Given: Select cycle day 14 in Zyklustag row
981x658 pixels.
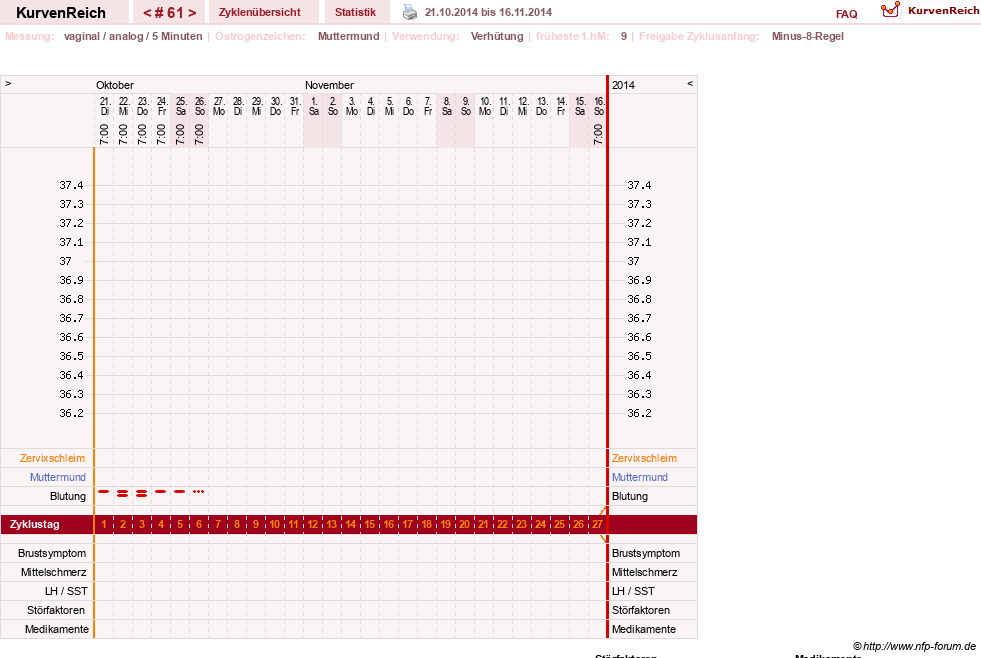Looking at the screenshot, I should (350, 524).
